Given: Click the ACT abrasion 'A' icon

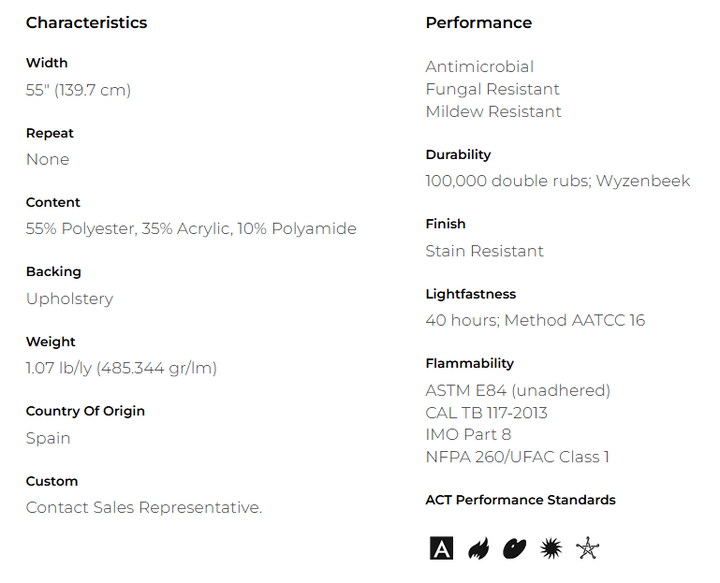Looking at the screenshot, I should point(441,548).
